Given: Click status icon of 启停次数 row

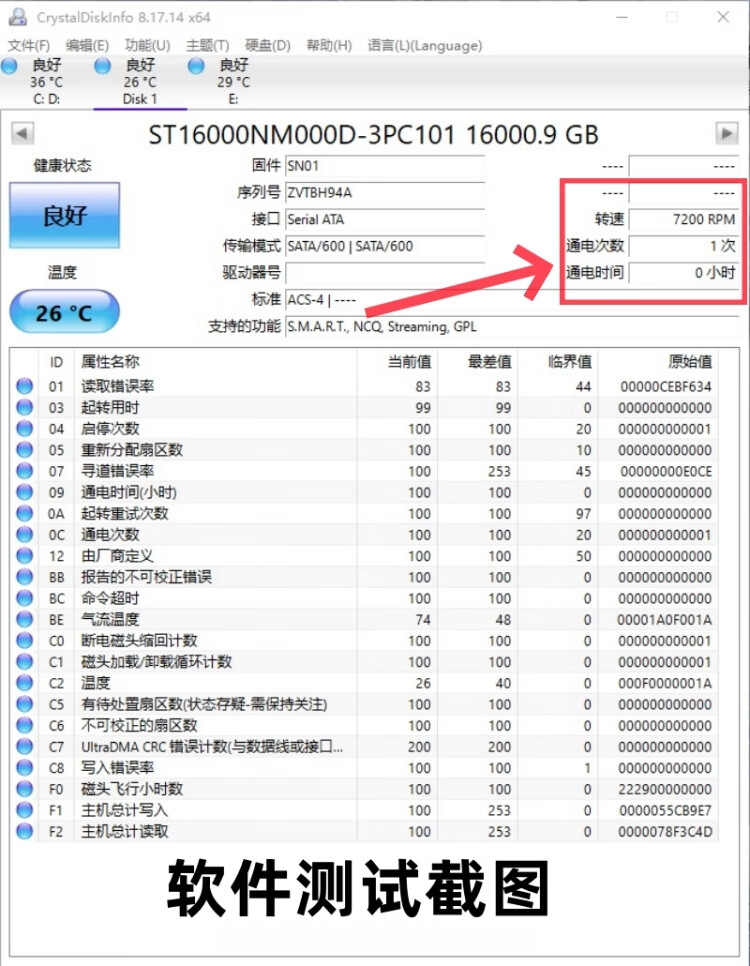Looking at the screenshot, I should (25, 429).
